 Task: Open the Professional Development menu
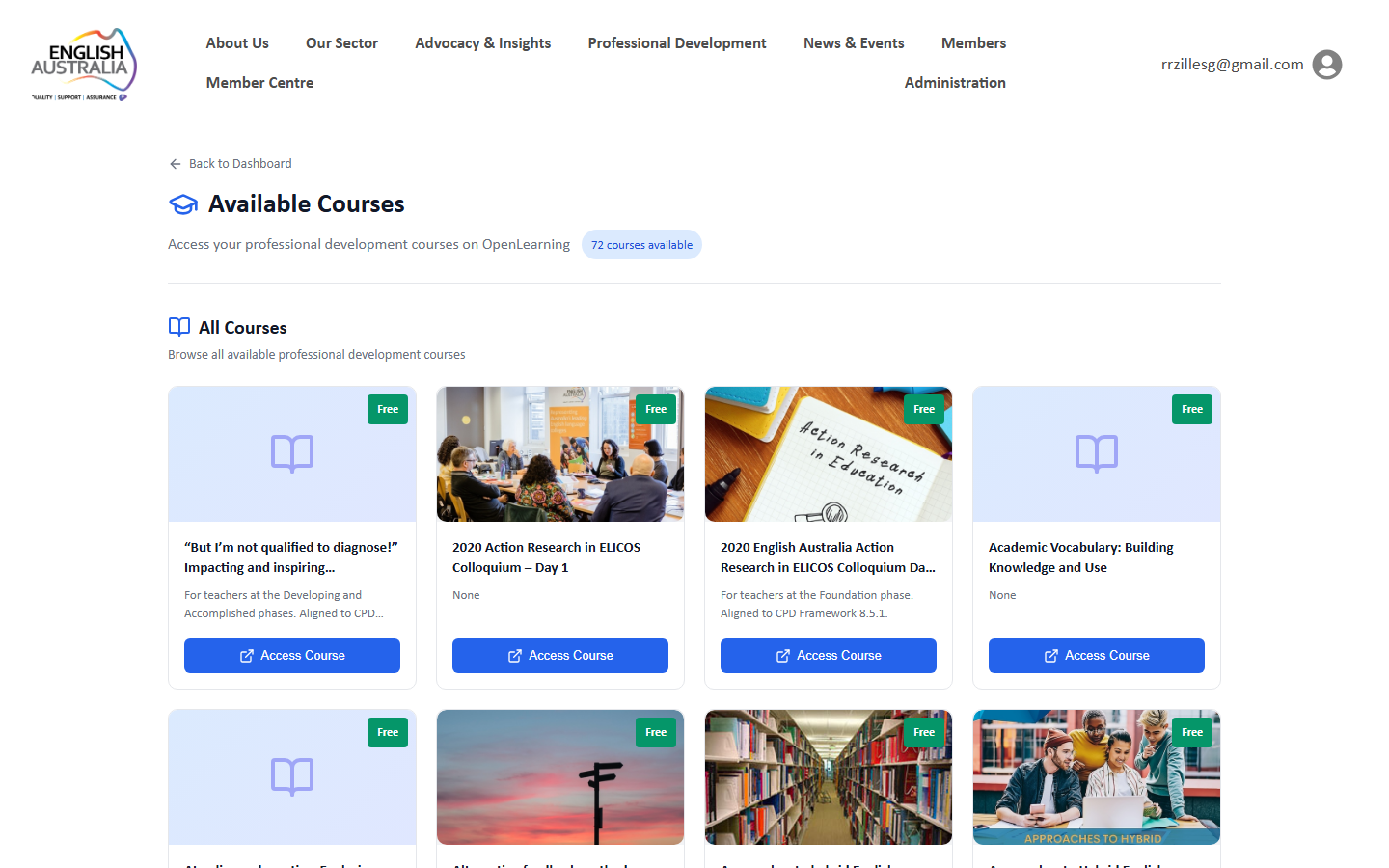(677, 43)
